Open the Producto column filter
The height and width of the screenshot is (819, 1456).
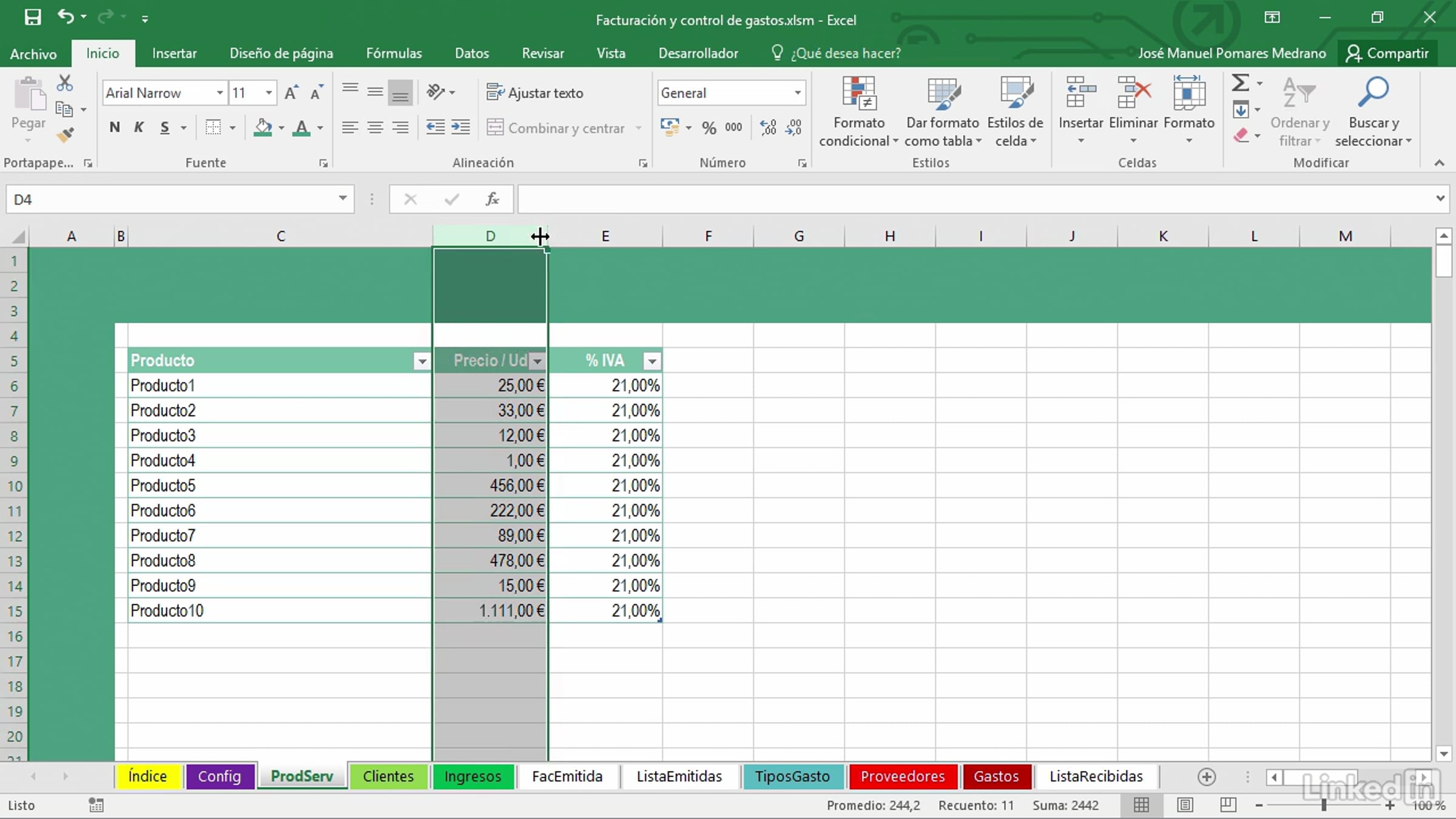[422, 362]
